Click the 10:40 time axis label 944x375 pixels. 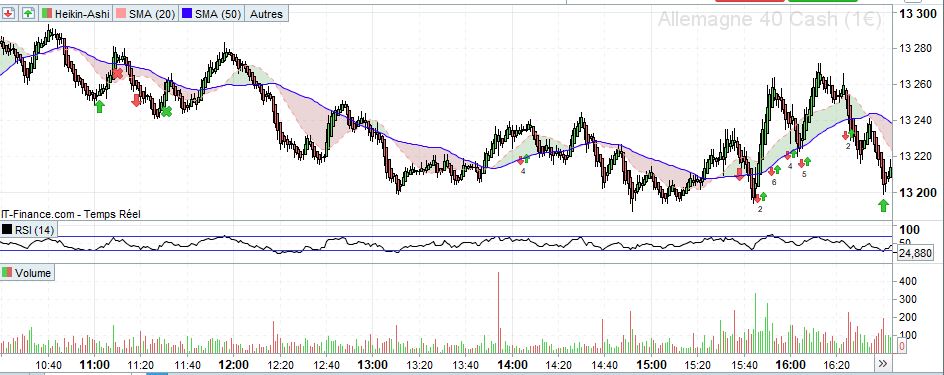pyautogui.click(x=48, y=365)
